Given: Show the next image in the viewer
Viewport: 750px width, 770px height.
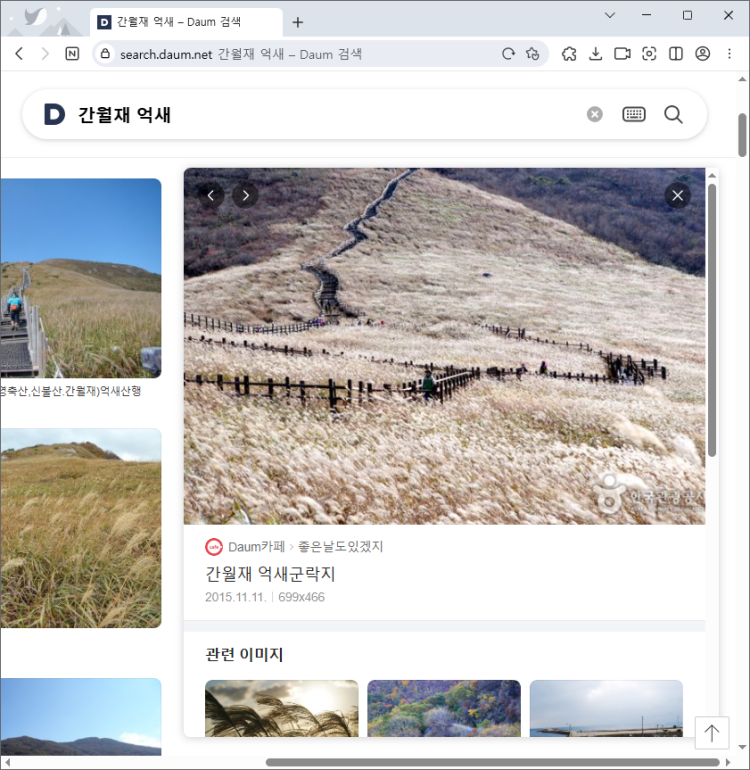Looking at the screenshot, I should (x=246, y=195).
